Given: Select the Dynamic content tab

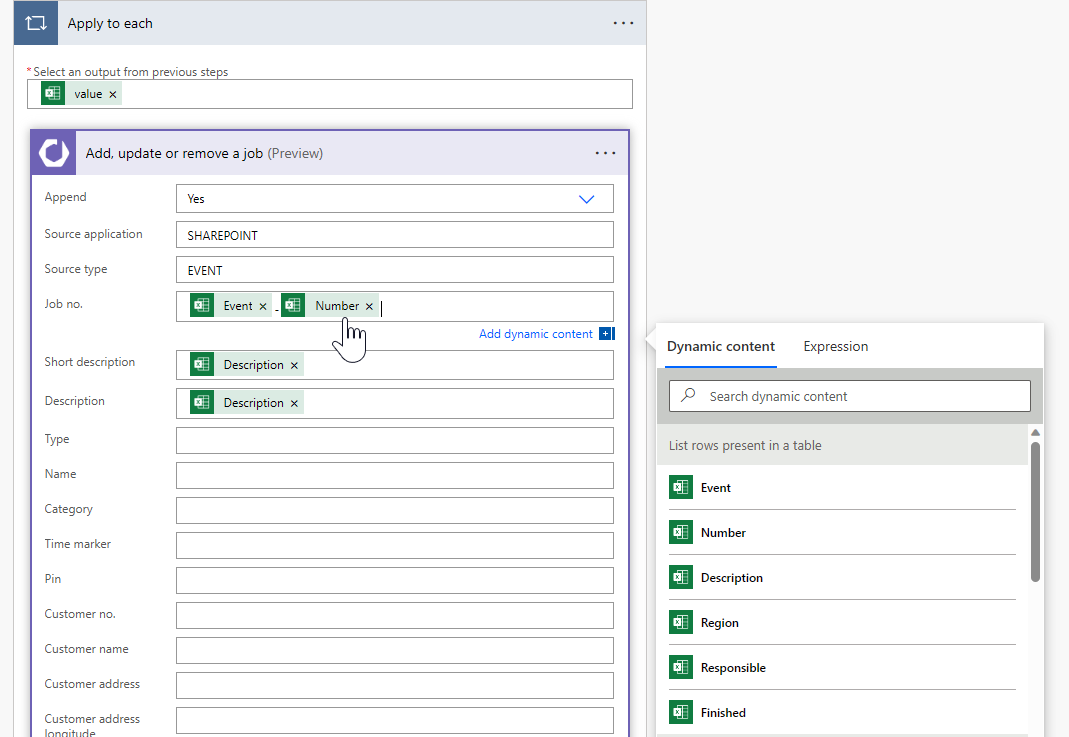Looking at the screenshot, I should (x=720, y=346).
